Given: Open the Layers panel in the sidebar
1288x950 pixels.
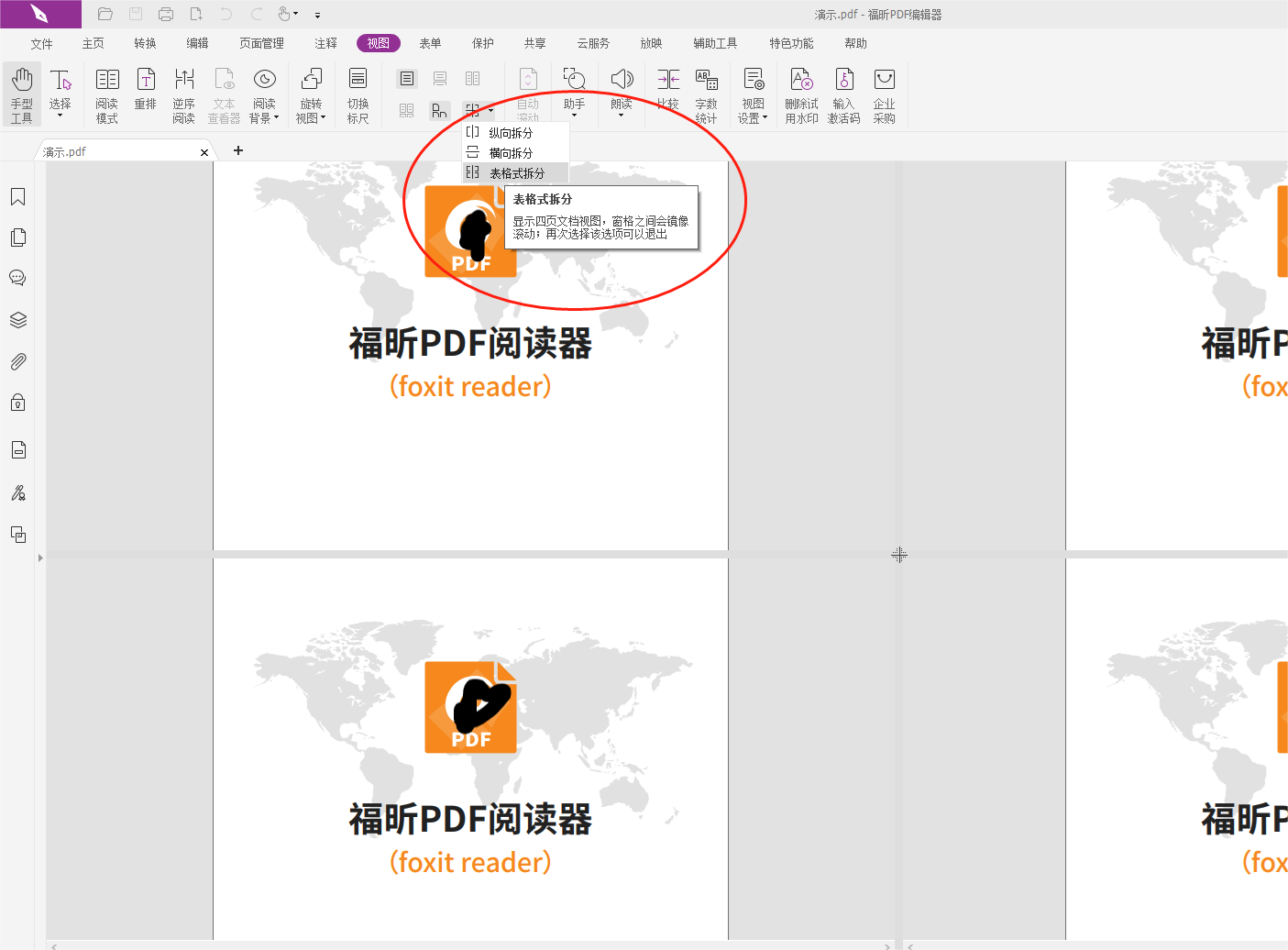Looking at the screenshot, I should pos(18,319).
